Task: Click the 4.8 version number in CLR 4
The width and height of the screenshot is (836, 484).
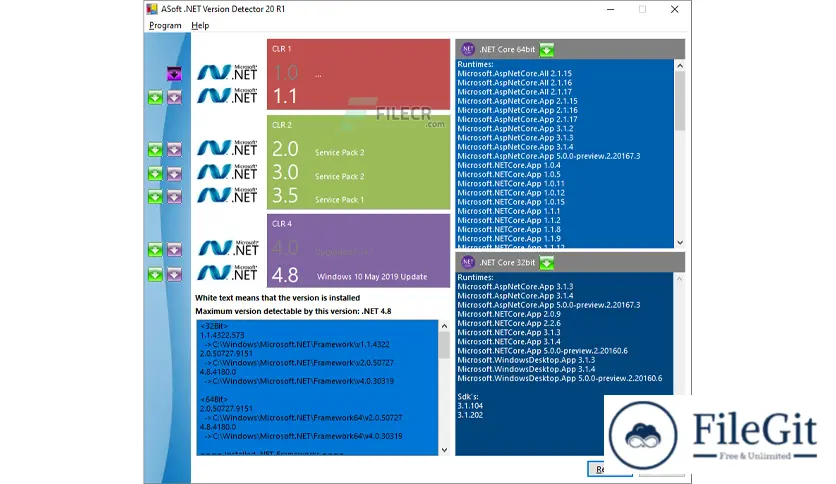Action: [x=285, y=275]
